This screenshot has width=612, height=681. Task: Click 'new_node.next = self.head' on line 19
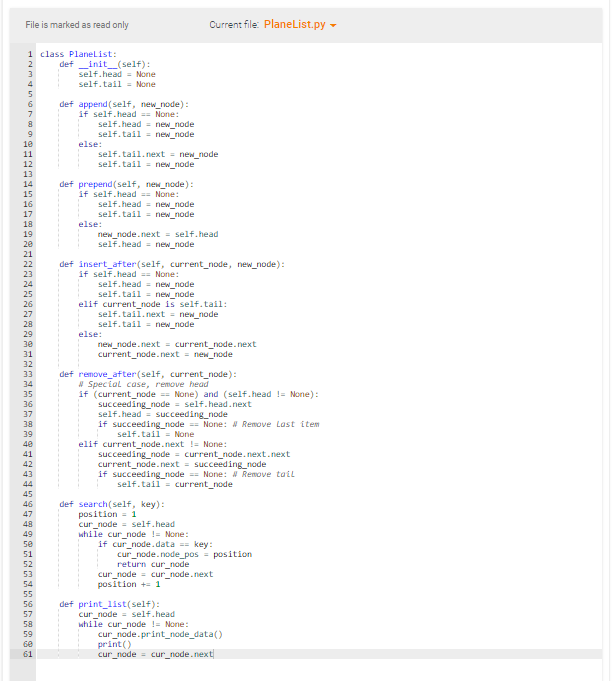158,234
